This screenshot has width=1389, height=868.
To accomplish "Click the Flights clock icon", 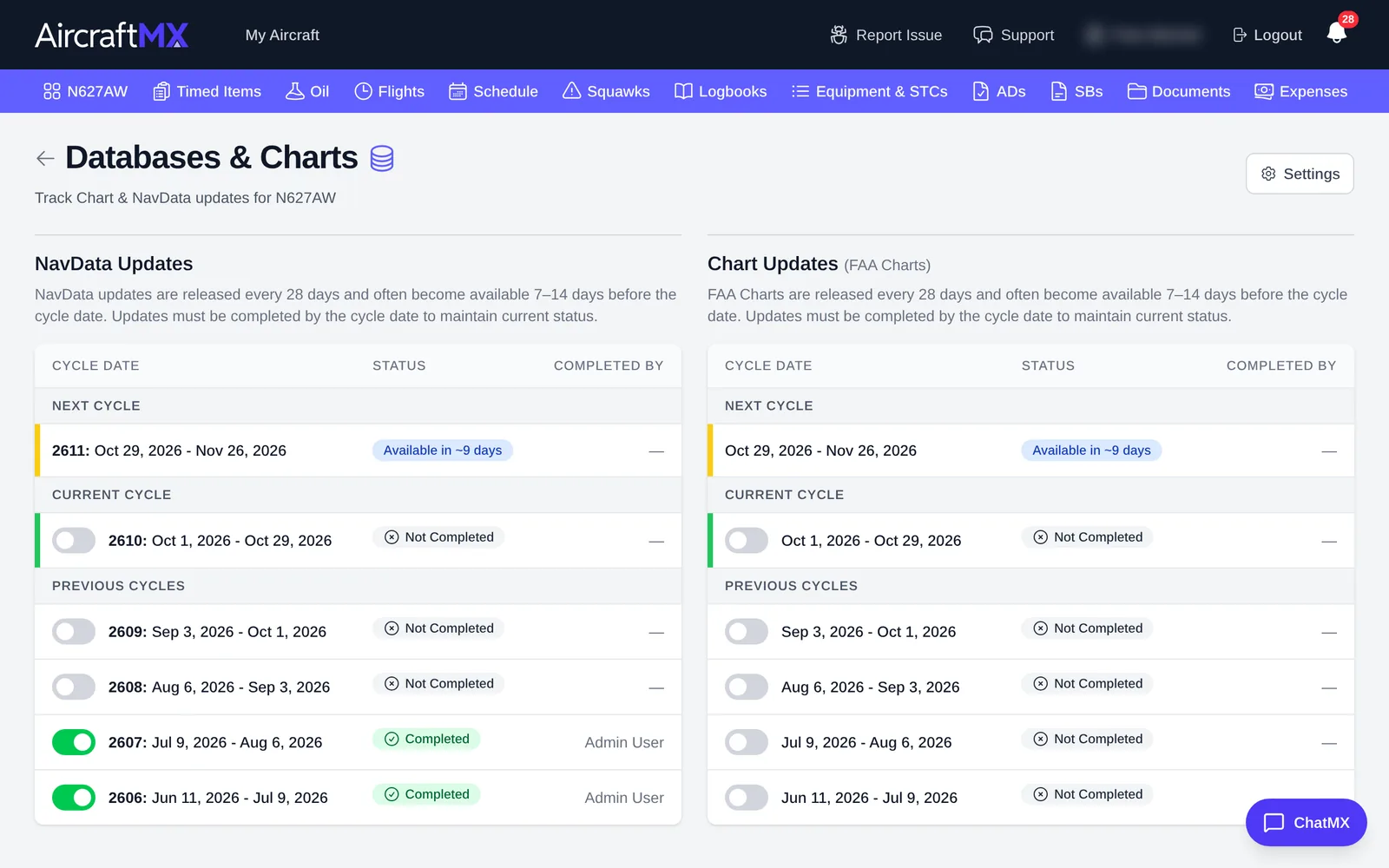I will pos(363,91).
